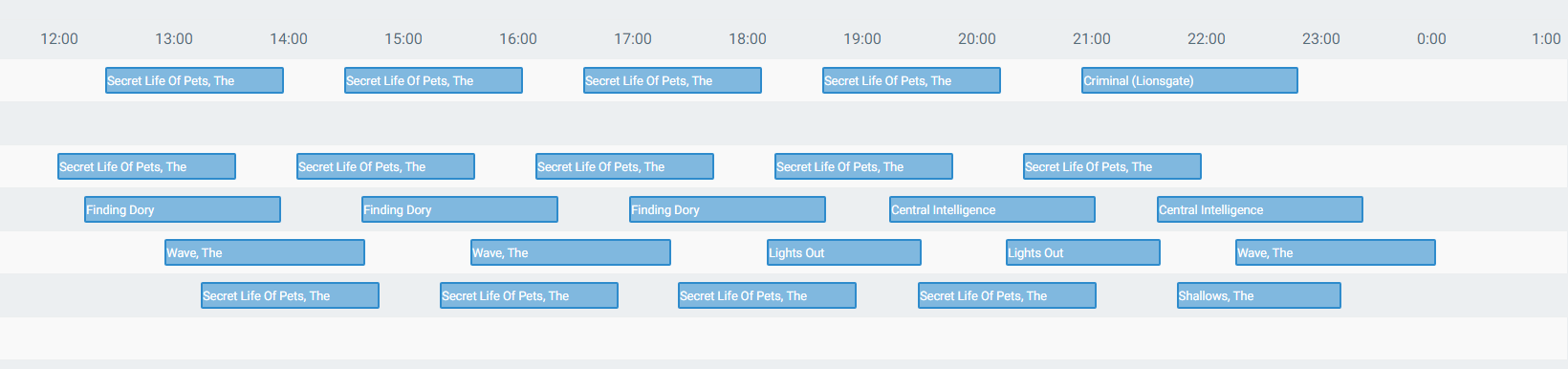The width and height of the screenshot is (1568, 369).
Task: Select the Secret Life Of Pets block left of Shallows
Action: (1008, 295)
